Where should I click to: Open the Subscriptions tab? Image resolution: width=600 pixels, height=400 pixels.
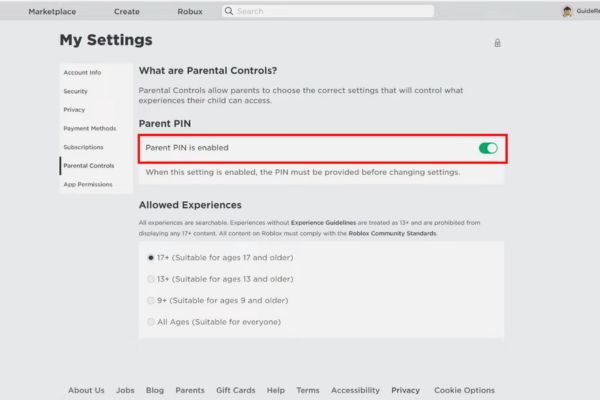(x=84, y=147)
